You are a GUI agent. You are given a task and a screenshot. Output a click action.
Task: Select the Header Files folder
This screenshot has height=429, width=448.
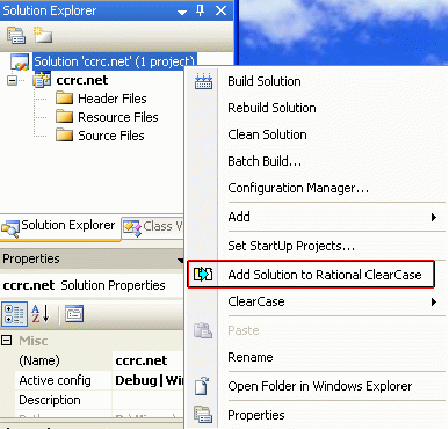(x=112, y=99)
